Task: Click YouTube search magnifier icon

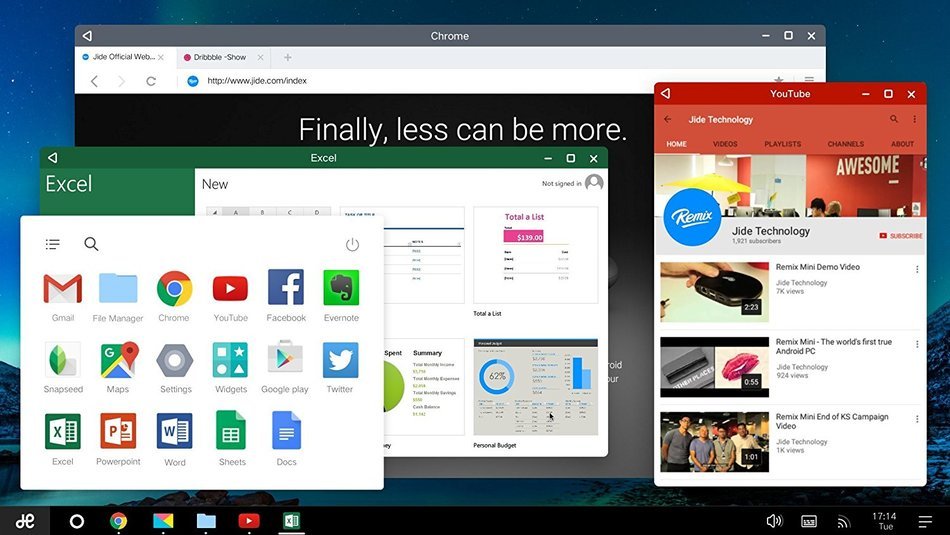Action: pos(894,119)
